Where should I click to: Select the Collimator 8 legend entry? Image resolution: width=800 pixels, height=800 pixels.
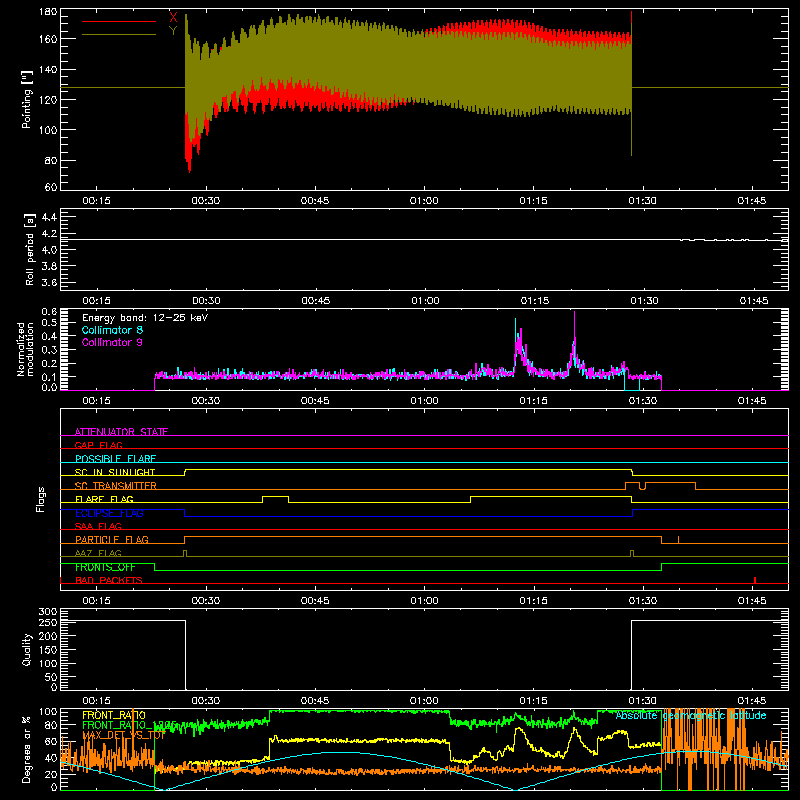coord(112,330)
